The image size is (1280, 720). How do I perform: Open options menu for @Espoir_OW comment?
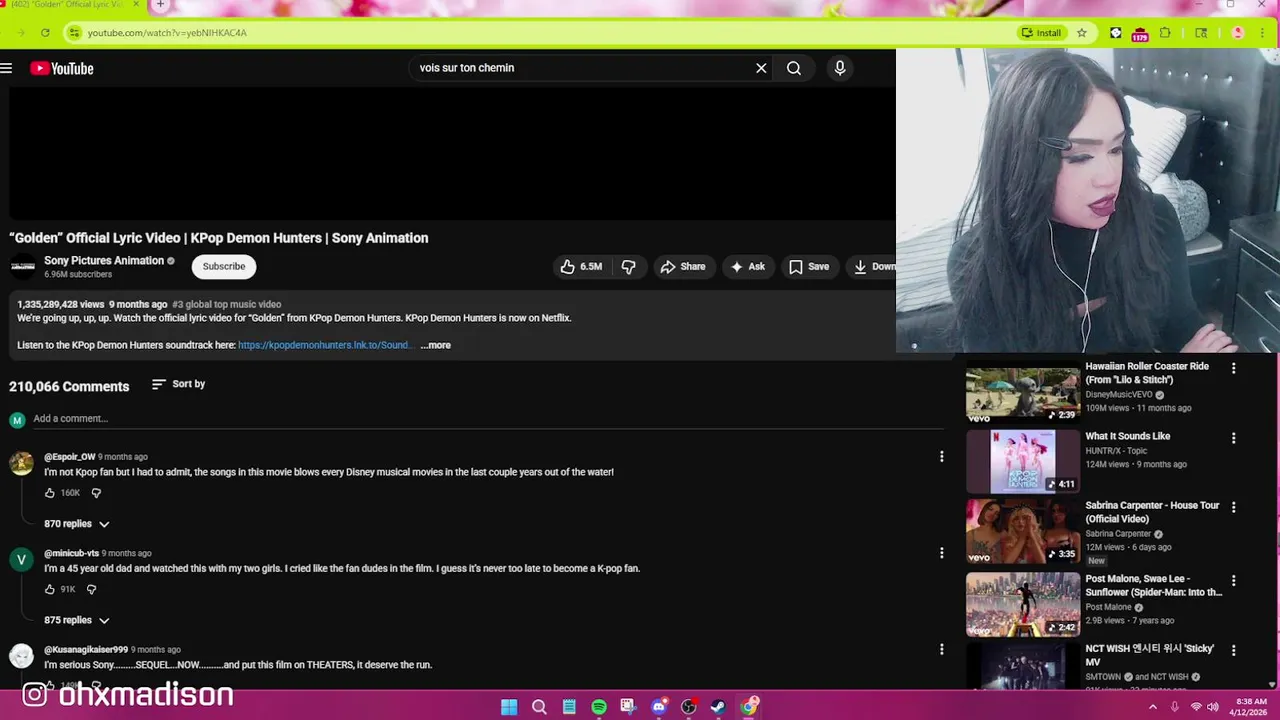(941, 457)
